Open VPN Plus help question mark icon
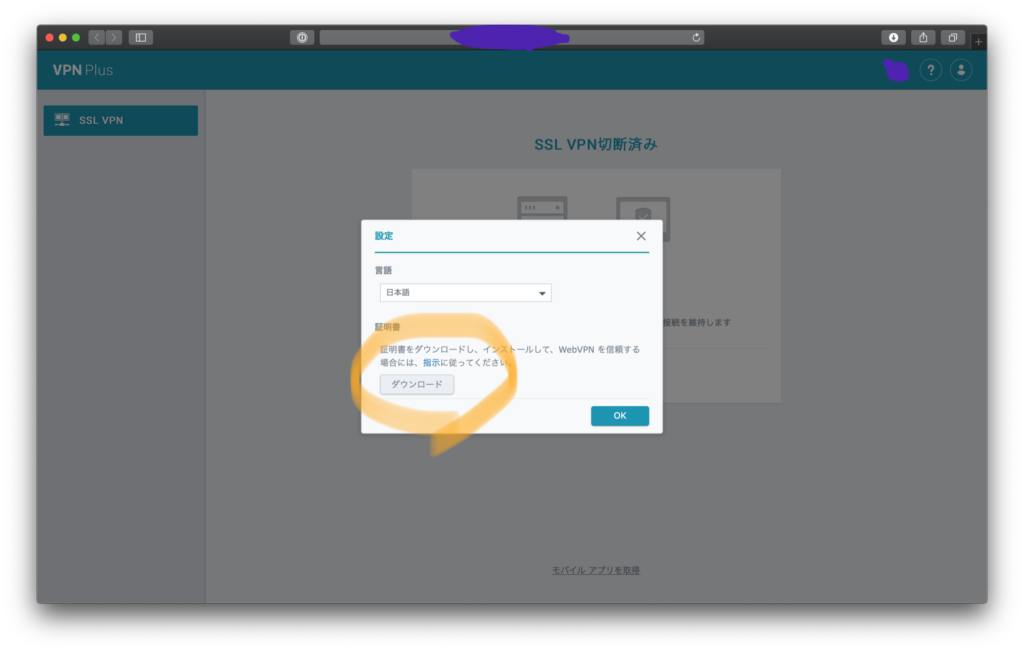This screenshot has height=652, width=1024. (x=930, y=70)
